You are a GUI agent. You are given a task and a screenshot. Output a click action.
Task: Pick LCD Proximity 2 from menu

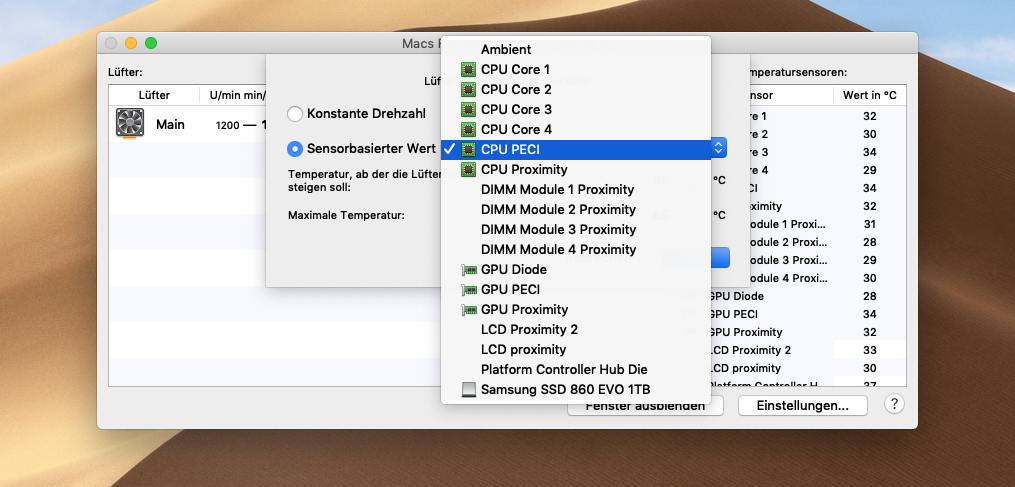529,329
